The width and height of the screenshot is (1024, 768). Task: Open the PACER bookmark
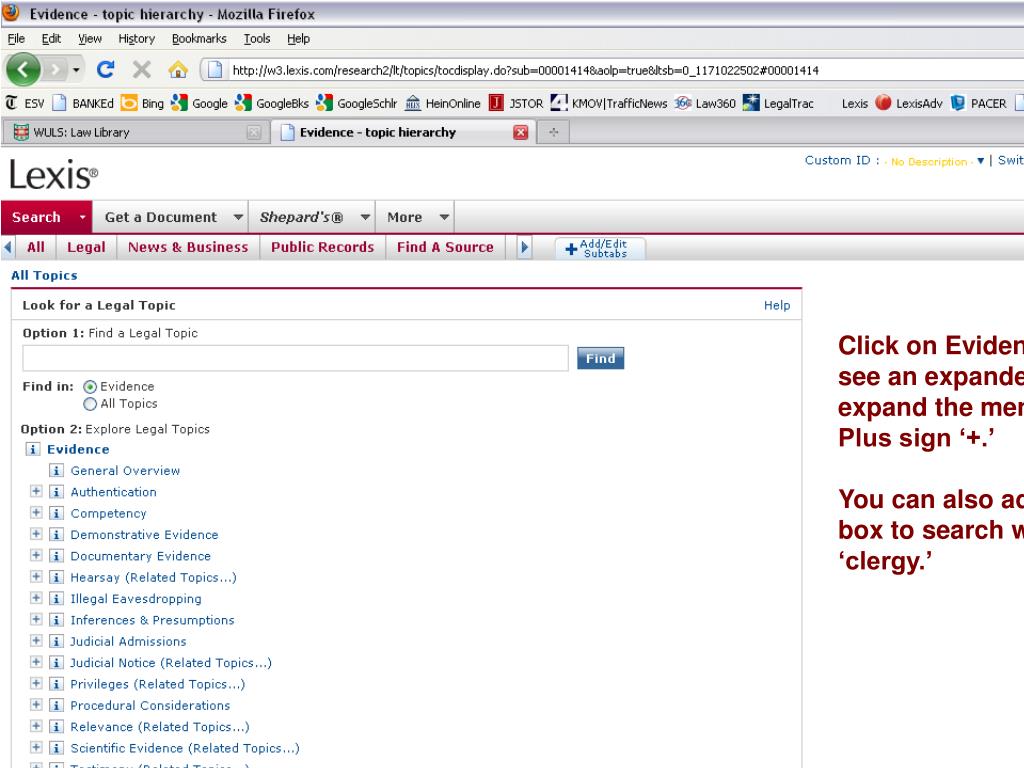(978, 103)
